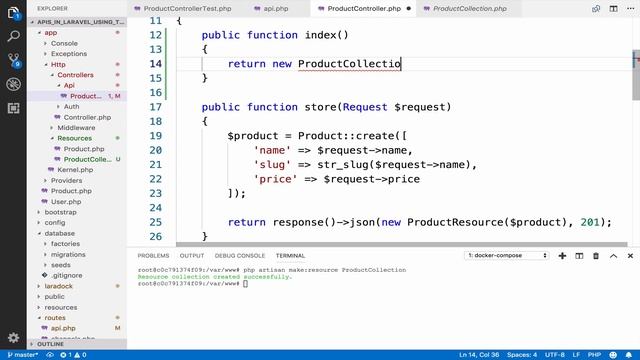Split the editor with split icon

(613, 9)
